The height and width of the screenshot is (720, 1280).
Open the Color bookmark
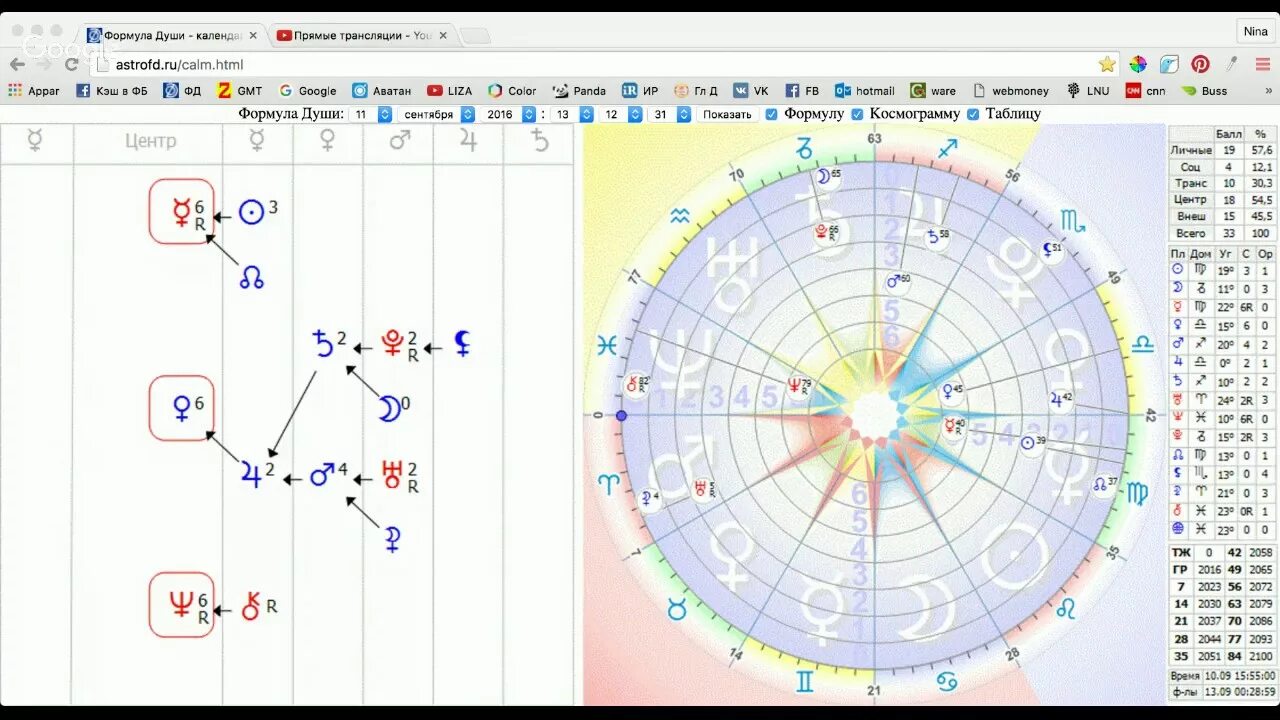click(512, 90)
